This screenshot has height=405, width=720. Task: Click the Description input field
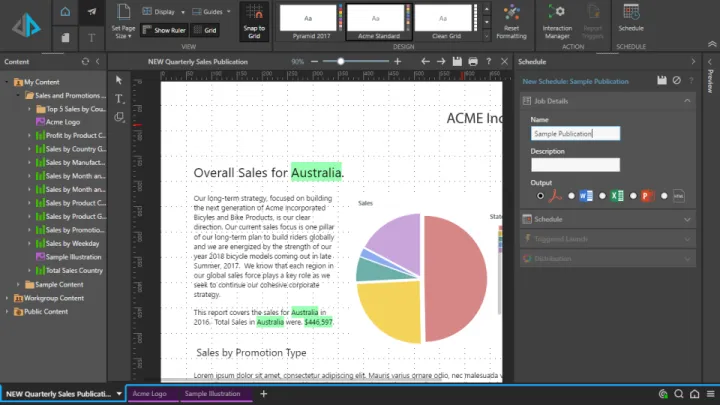[x=575, y=165]
